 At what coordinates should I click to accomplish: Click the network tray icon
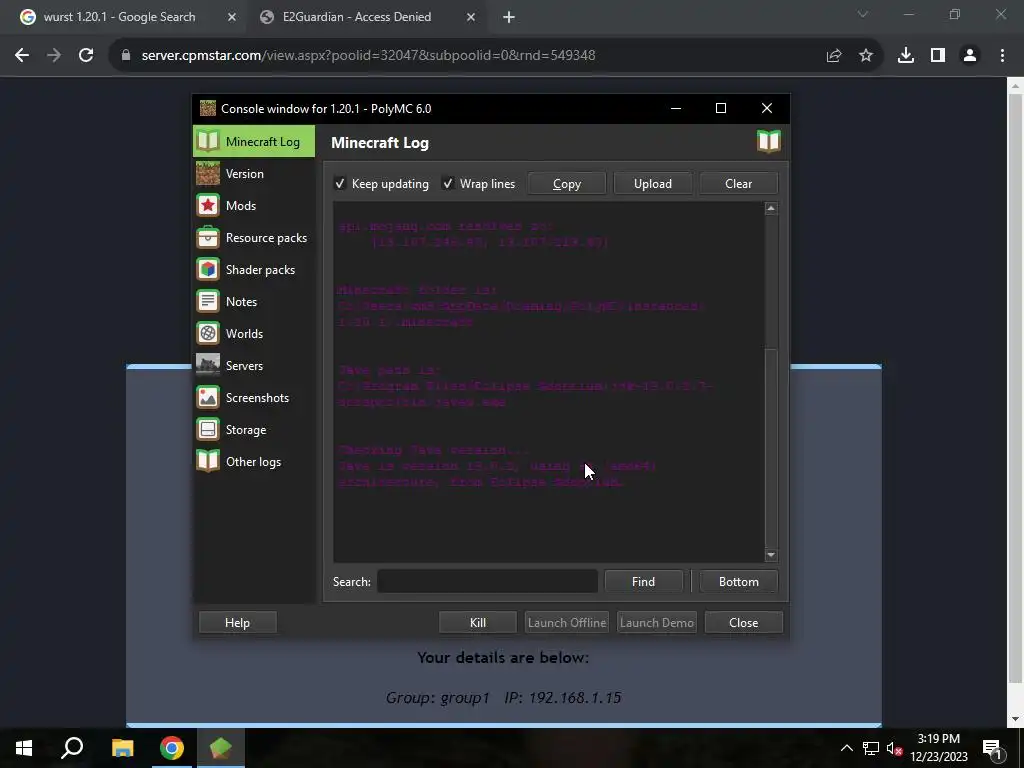(871, 748)
